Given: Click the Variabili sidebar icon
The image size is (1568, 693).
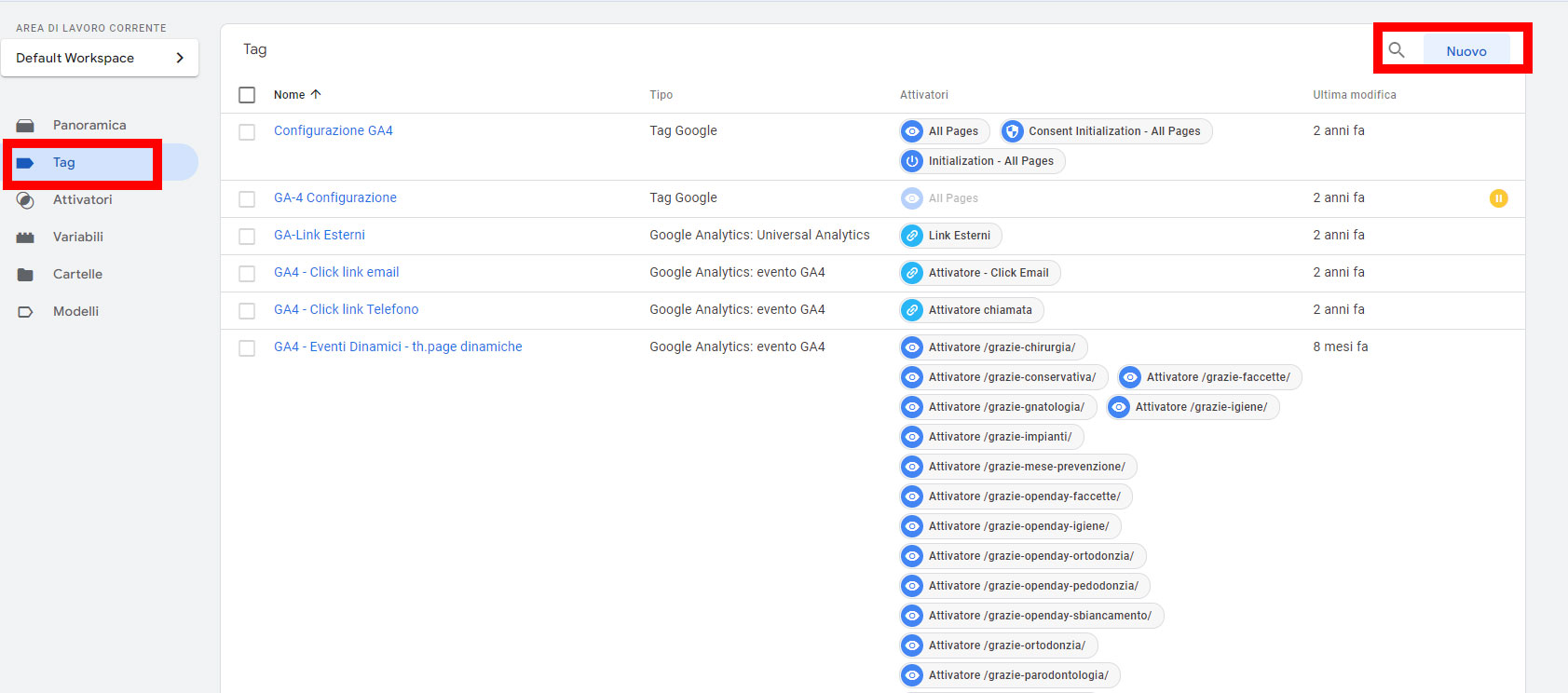Looking at the screenshot, I should 25,238.
